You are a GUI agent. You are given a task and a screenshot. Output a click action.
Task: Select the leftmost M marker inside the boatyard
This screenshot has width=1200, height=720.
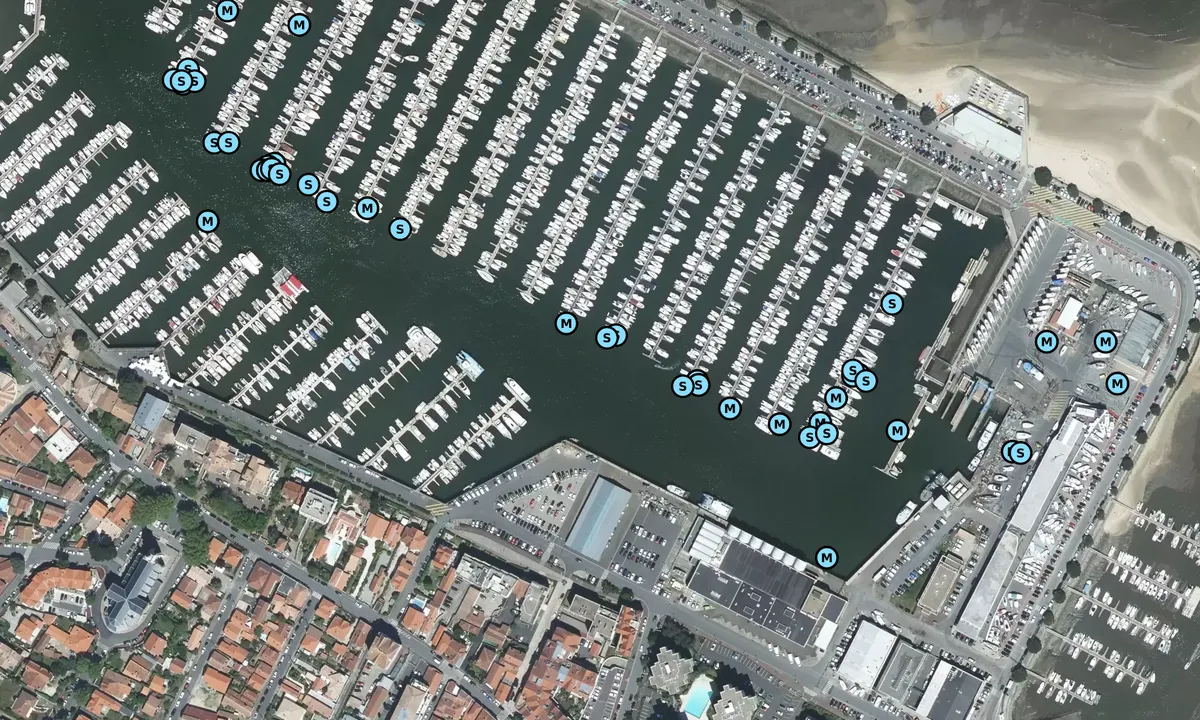click(1046, 342)
